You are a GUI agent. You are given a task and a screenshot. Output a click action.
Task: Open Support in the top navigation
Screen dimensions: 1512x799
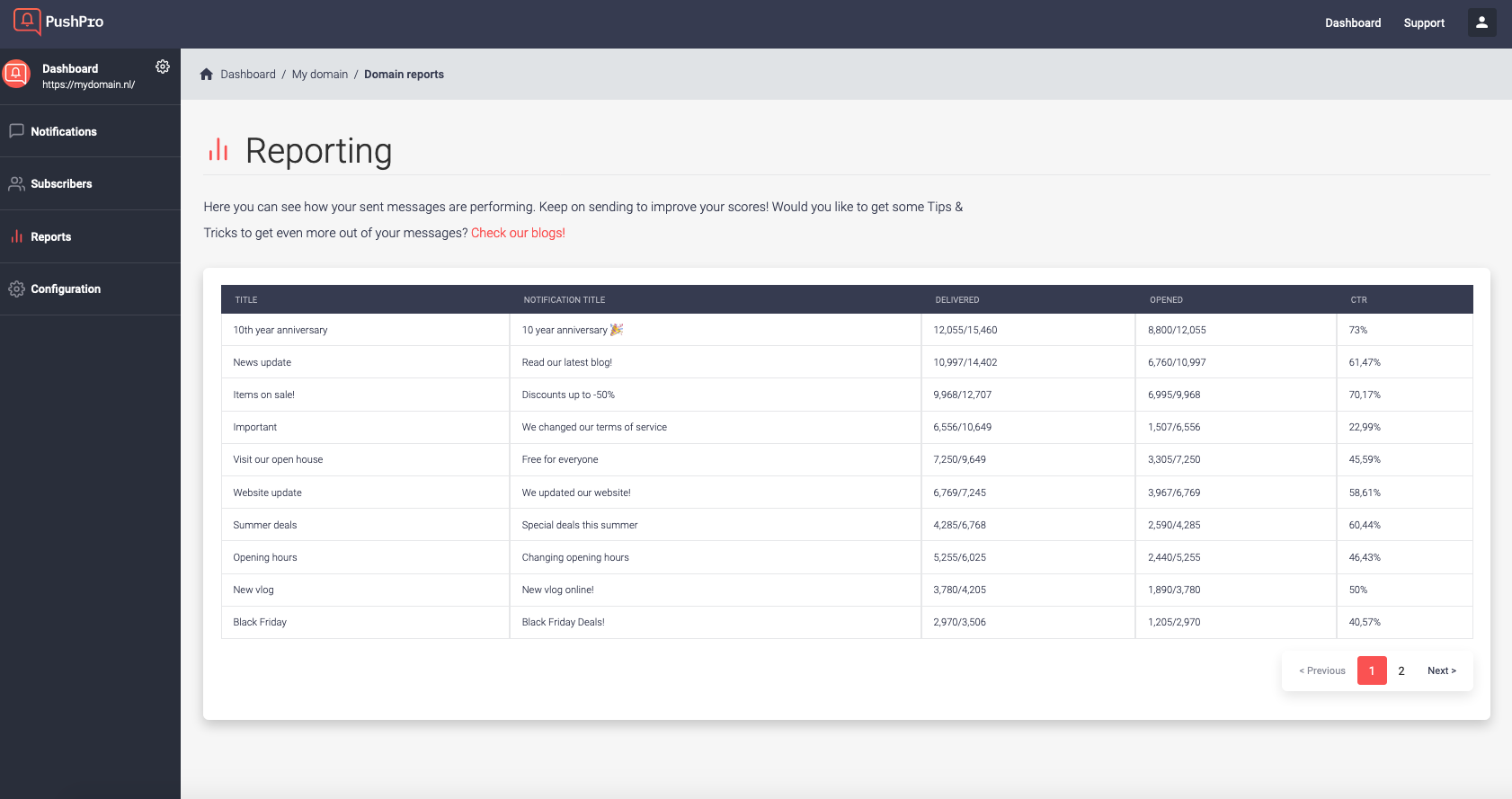(1424, 23)
